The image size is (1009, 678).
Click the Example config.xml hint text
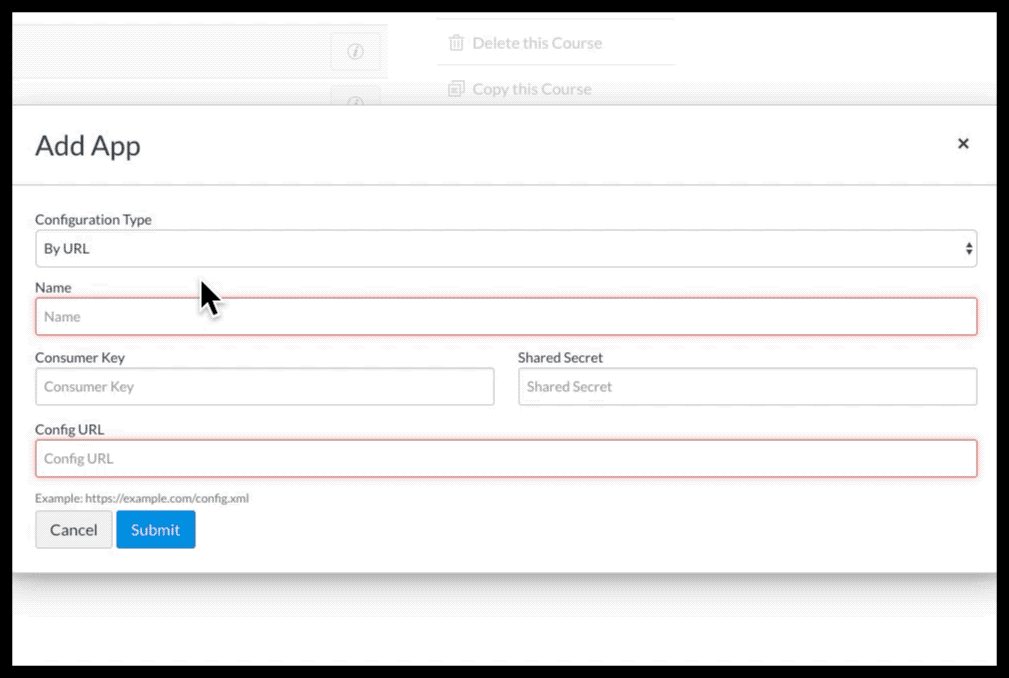(142, 498)
